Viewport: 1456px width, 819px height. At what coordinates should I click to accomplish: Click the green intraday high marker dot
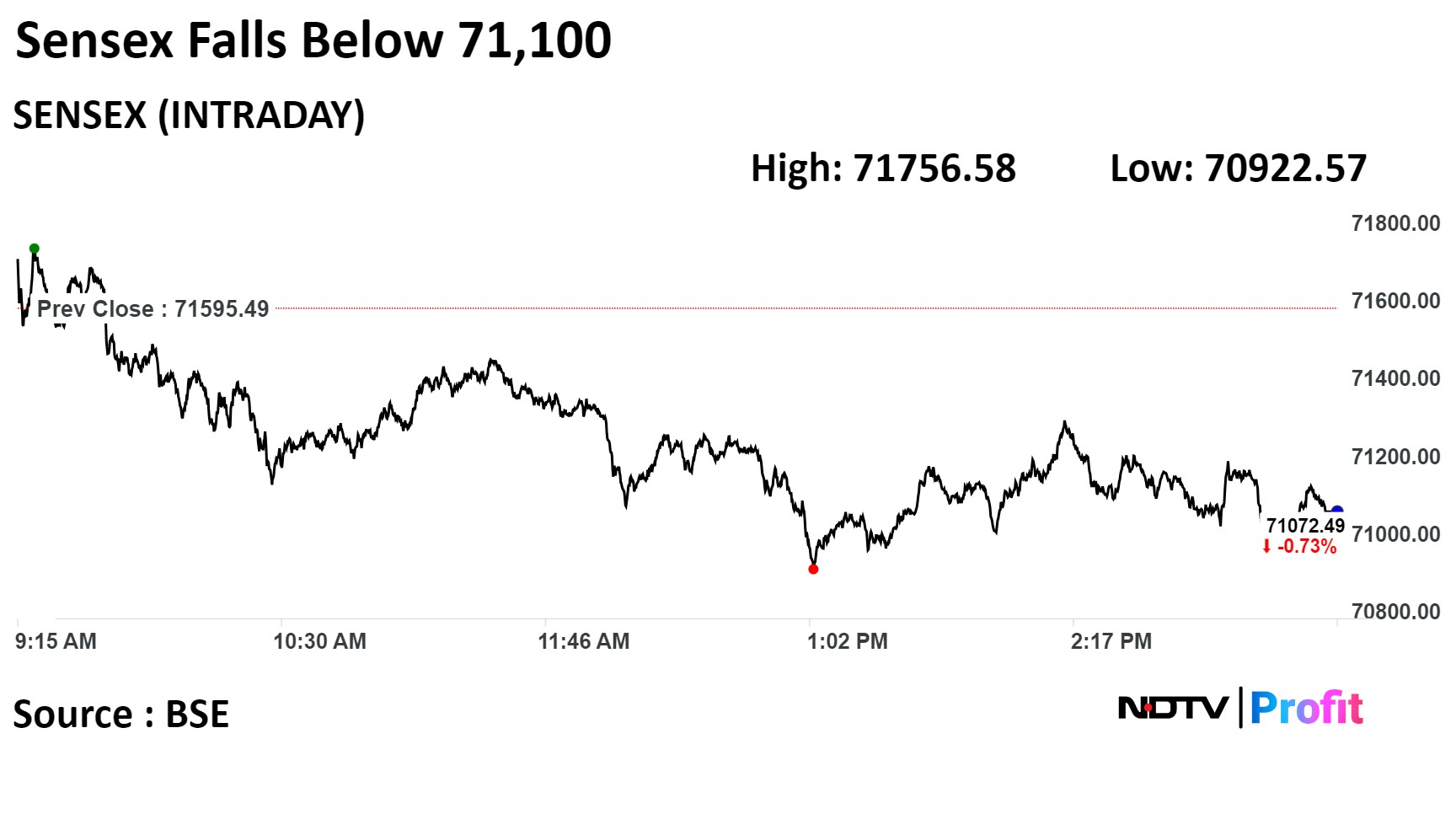coord(35,249)
